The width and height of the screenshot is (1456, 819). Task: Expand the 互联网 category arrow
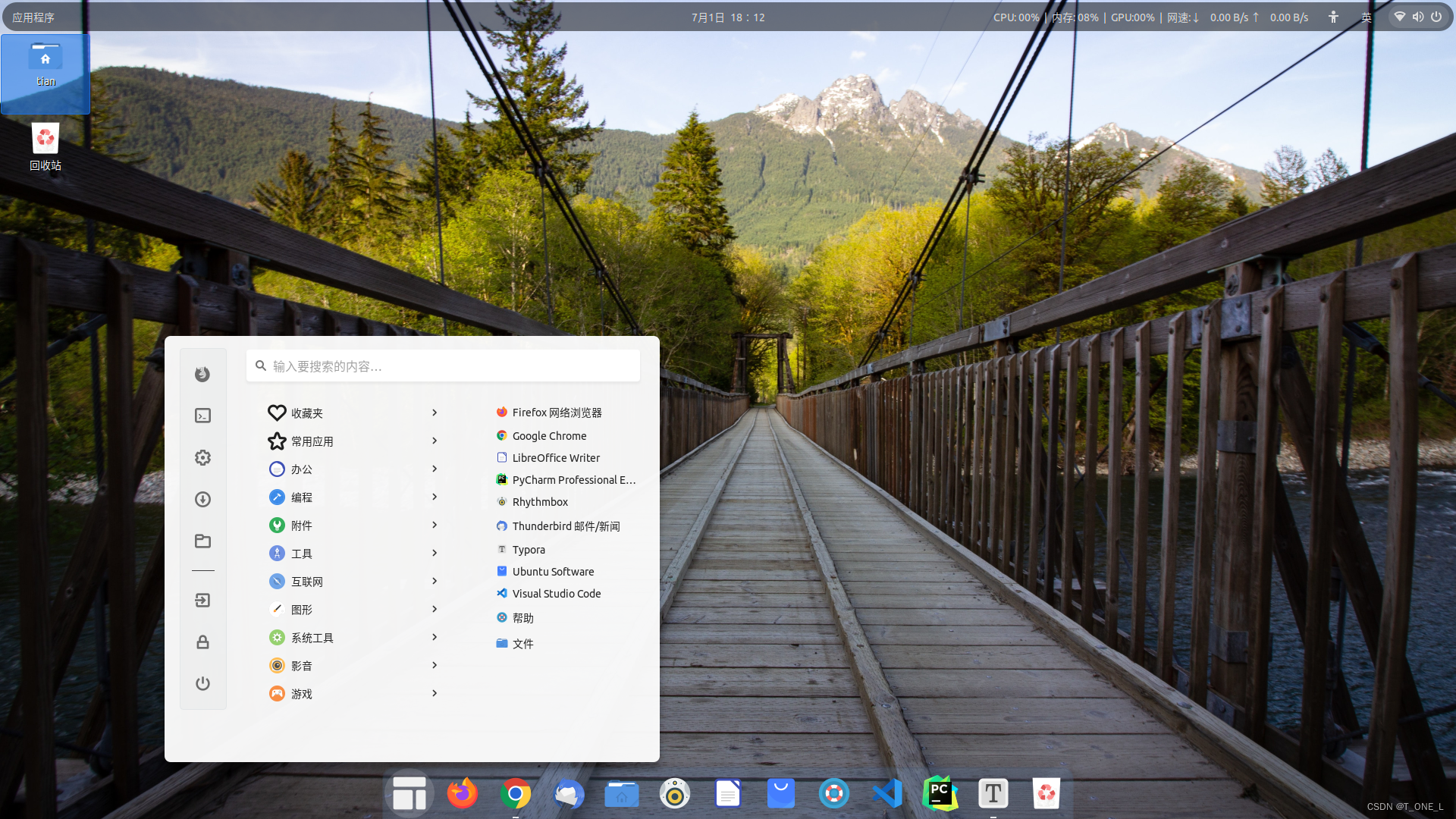435,581
